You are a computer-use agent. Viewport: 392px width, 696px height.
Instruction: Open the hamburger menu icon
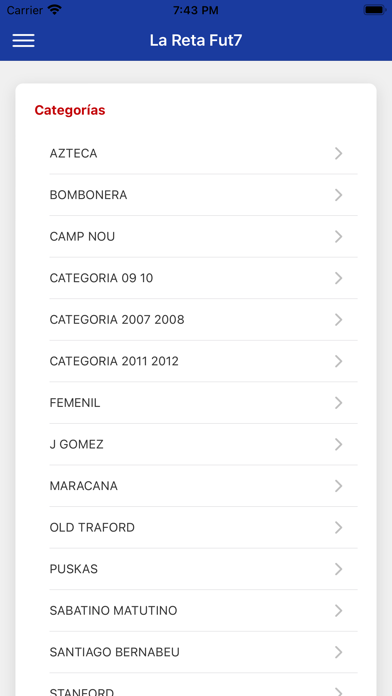pyautogui.click(x=23, y=40)
